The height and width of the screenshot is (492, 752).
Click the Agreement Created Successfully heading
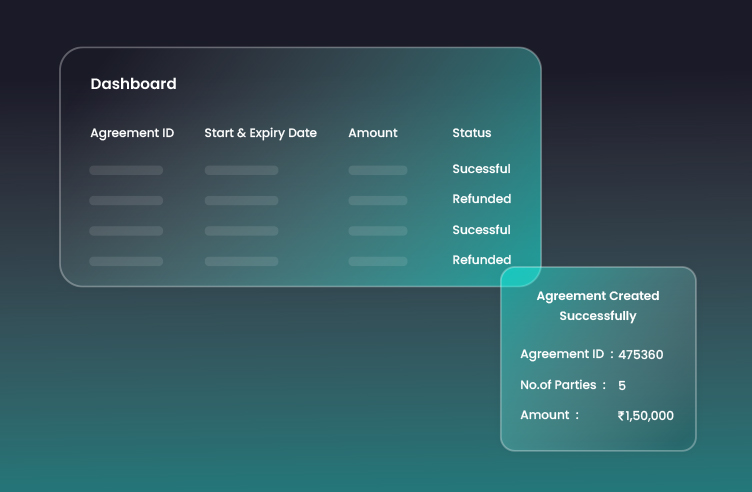597,306
